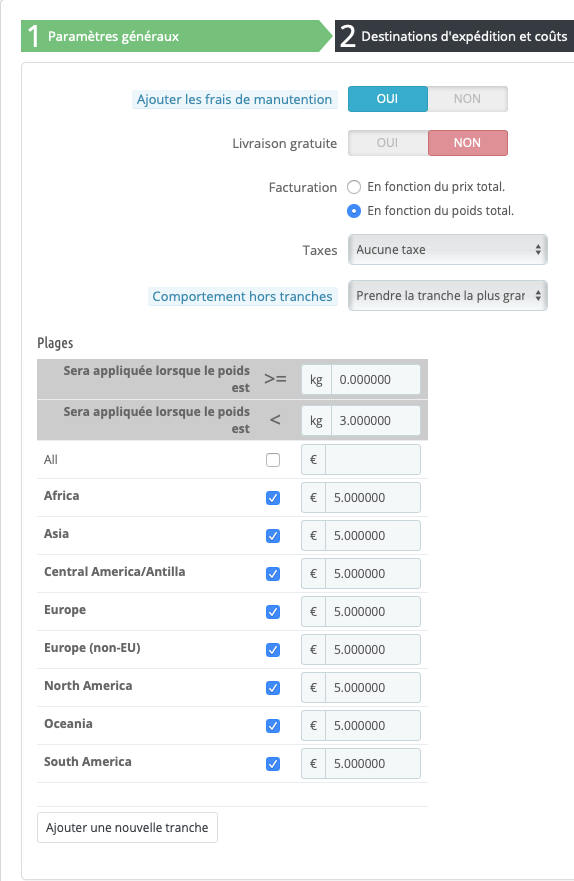Image resolution: width=574 pixels, height=881 pixels.
Task: Check the All zones checkbox
Action: [x=273, y=460]
